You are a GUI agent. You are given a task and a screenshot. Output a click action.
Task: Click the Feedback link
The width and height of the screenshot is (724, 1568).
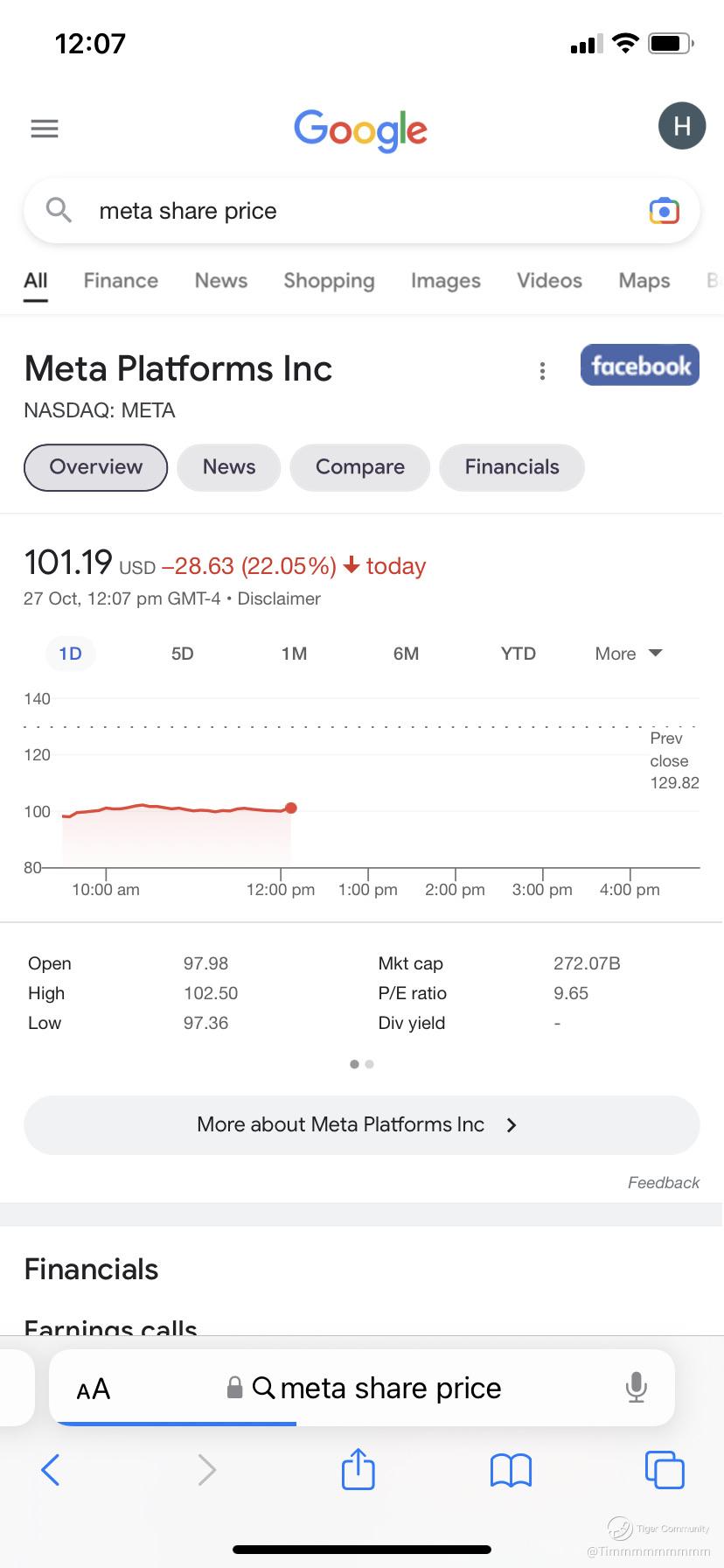click(x=663, y=1183)
